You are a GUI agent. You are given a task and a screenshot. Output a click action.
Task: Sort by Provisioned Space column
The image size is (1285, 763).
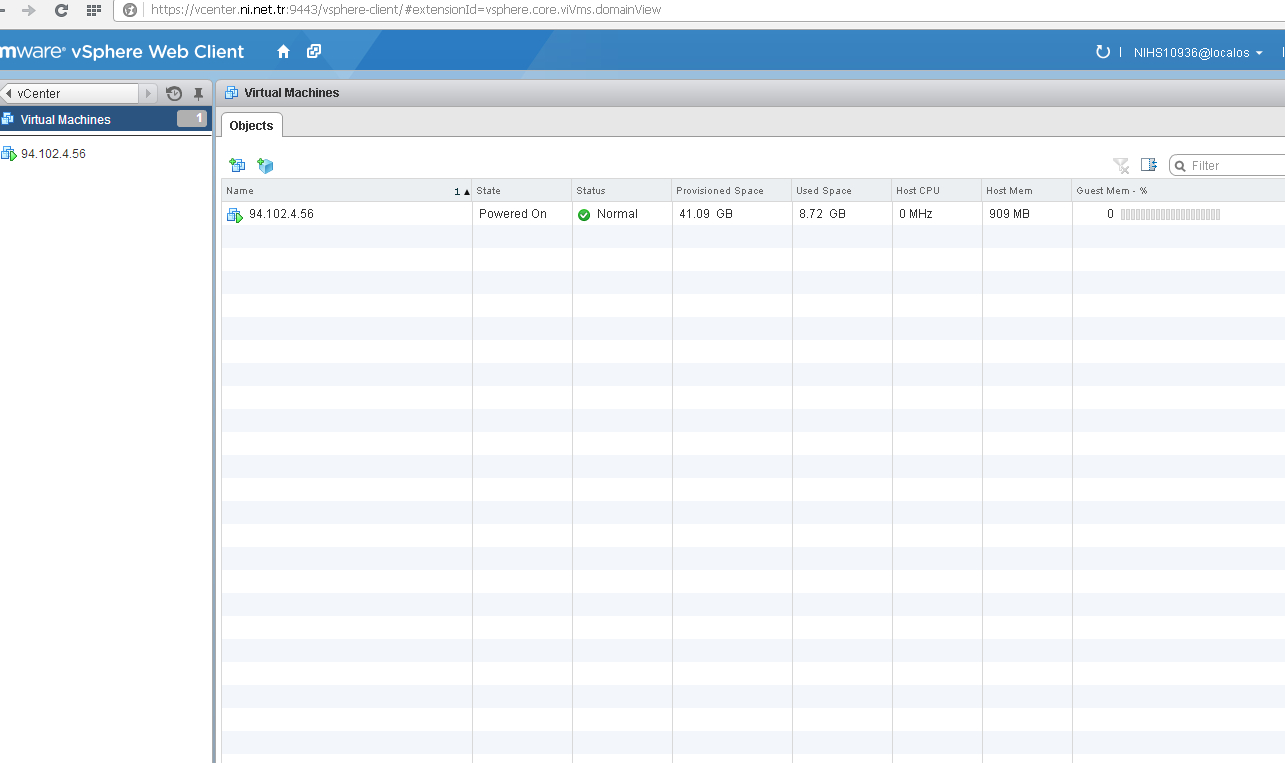click(732, 190)
